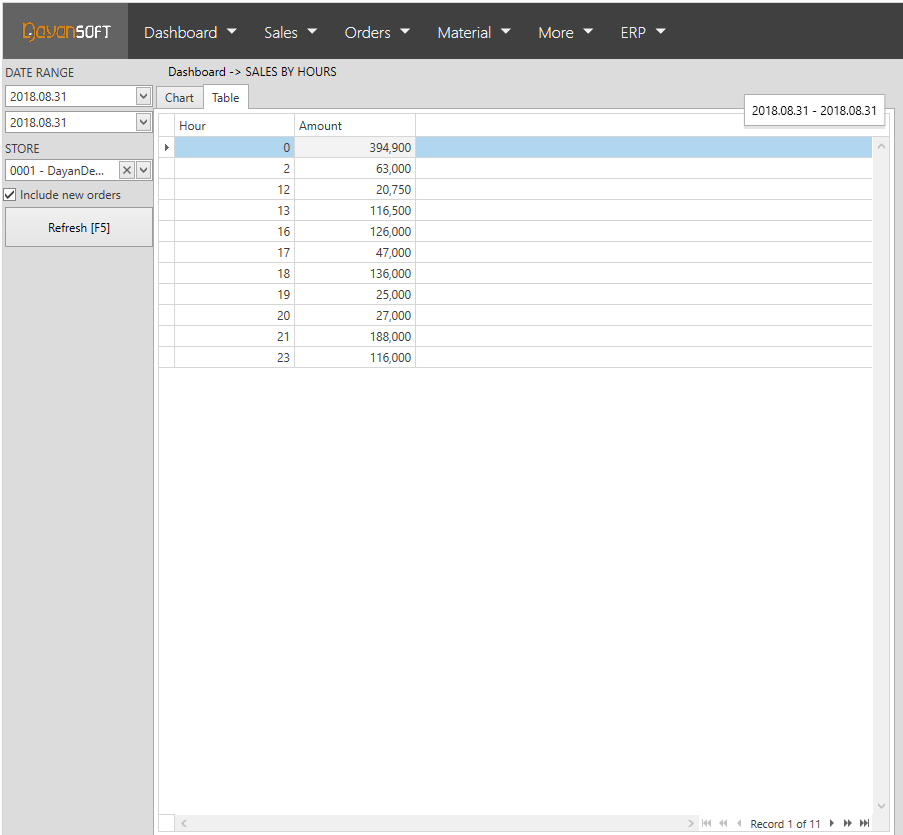Open the Material menu
This screenshot has height=835, width=903.
[474, 32]
